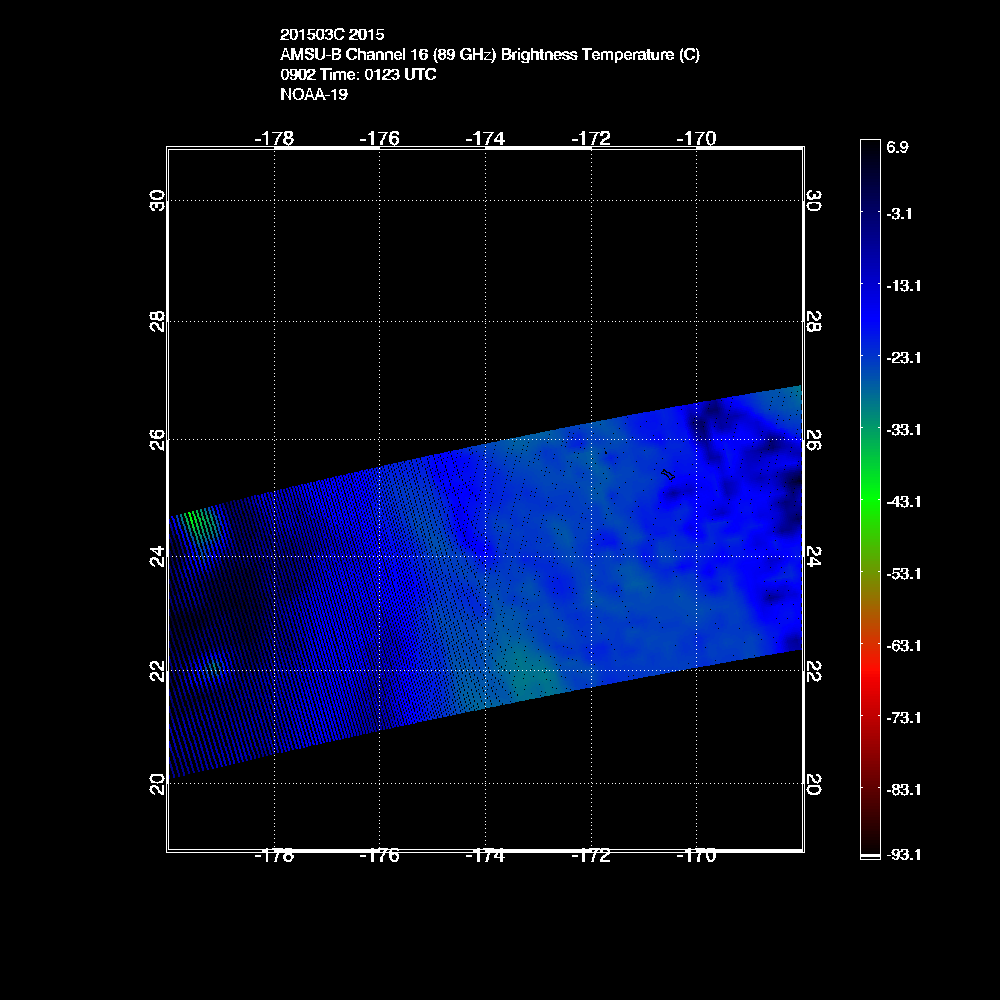Click the latitude 30 label on left axis
The image size is (1000, 1000).
[156, 201]
